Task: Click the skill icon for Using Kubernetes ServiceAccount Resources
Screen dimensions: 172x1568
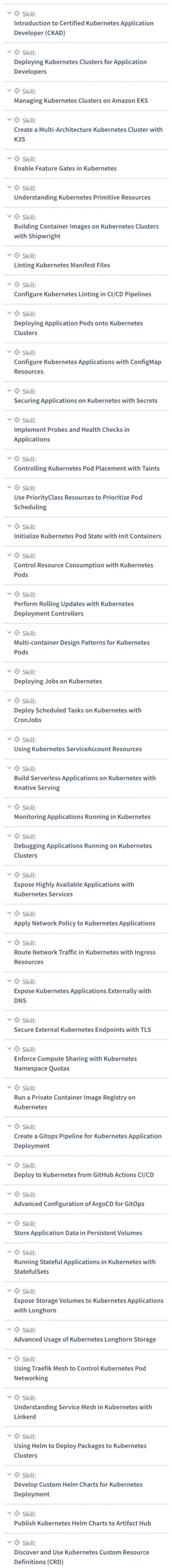Action: point(17,740)
